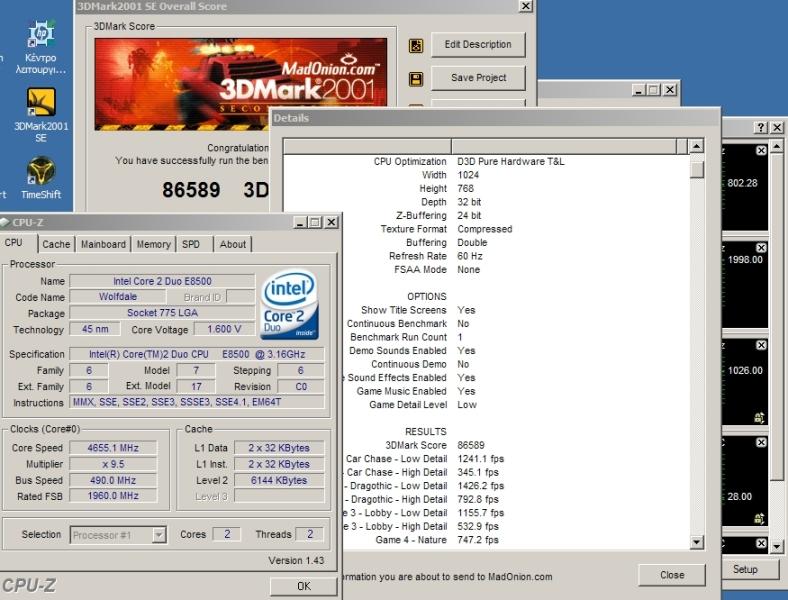Click the Intel Core 2 Duo logo
The image size is (788, 600).
288,305
